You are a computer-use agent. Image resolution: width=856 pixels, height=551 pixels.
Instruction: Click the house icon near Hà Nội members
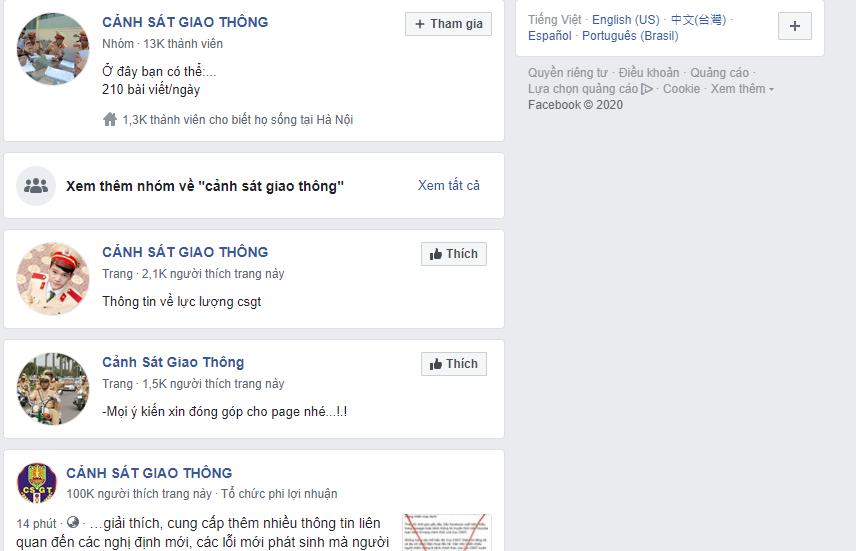click(x=110, y=120)
